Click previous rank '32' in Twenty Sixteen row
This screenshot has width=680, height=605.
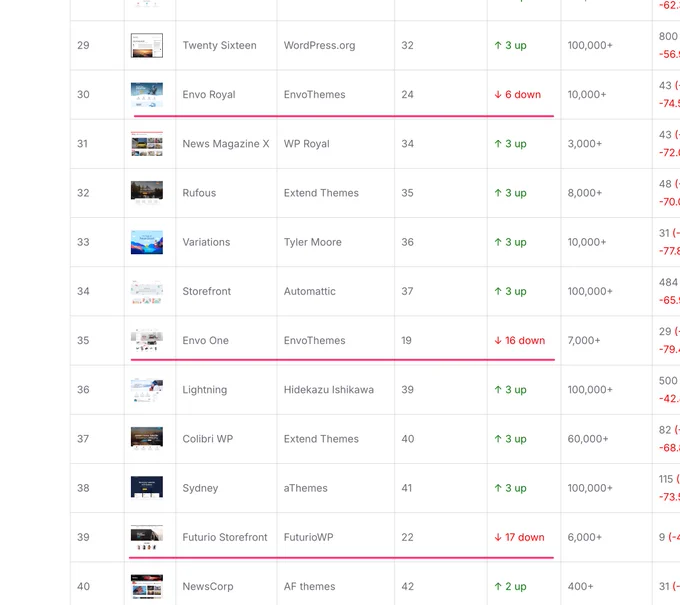[407, 45]
